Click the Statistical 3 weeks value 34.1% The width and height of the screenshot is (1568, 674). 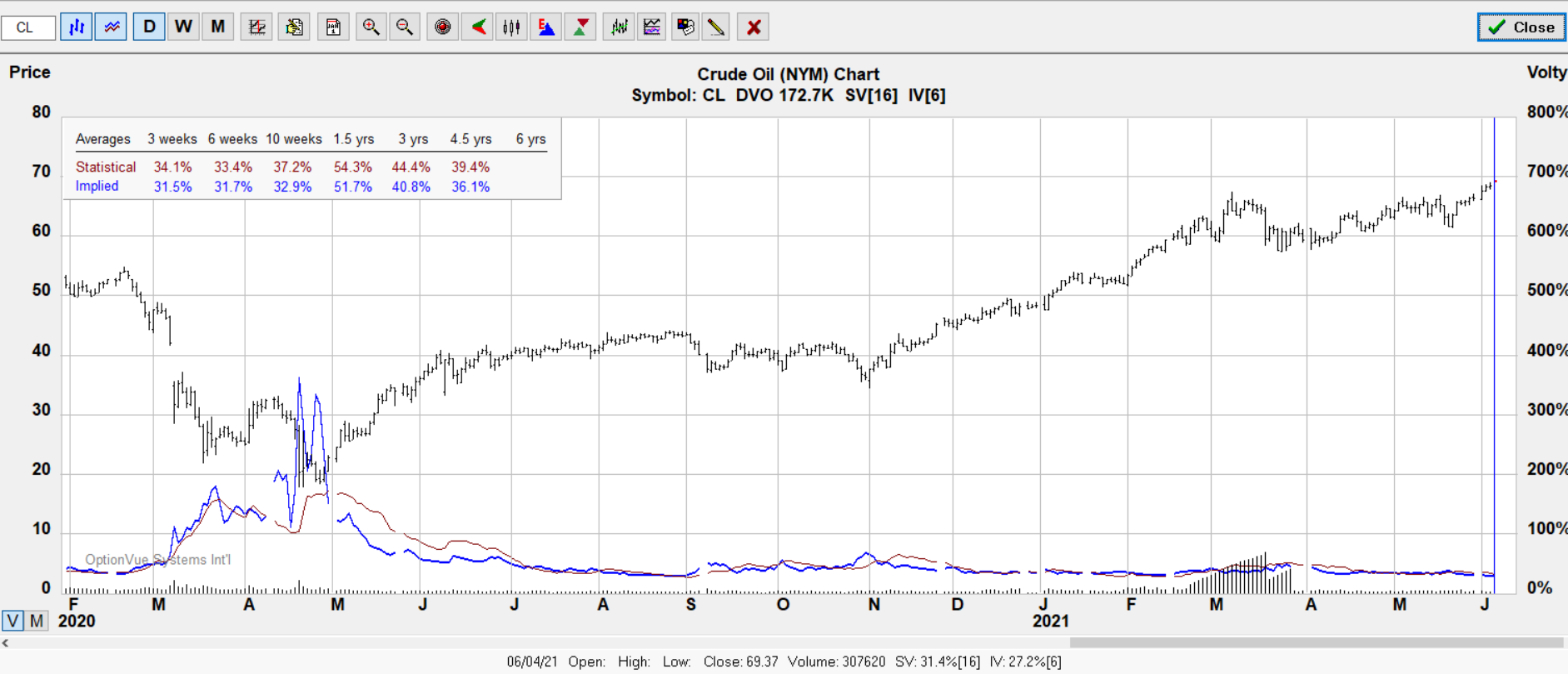(172, 167)
